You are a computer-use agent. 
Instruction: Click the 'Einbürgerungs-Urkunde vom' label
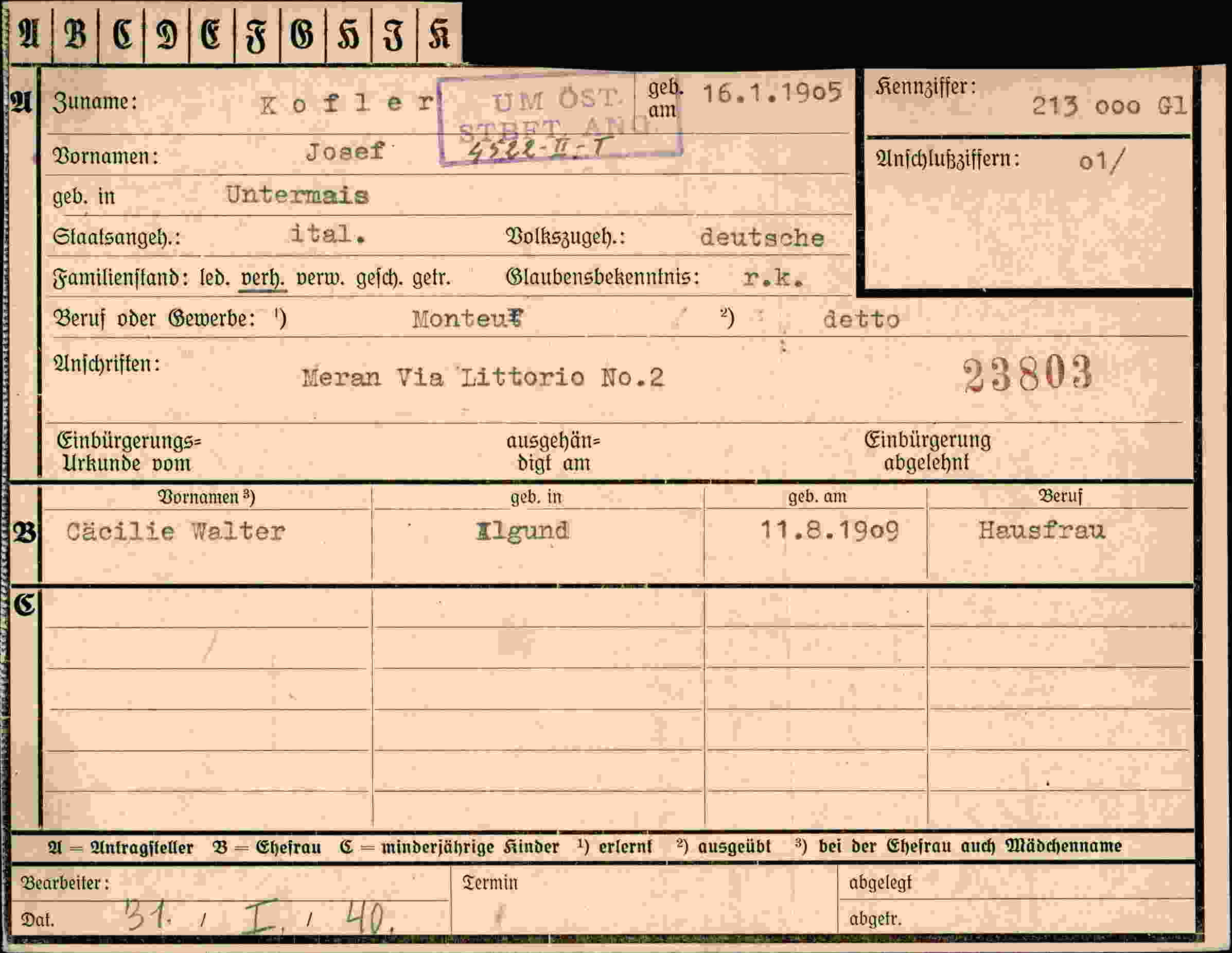[x=129, y=452]
